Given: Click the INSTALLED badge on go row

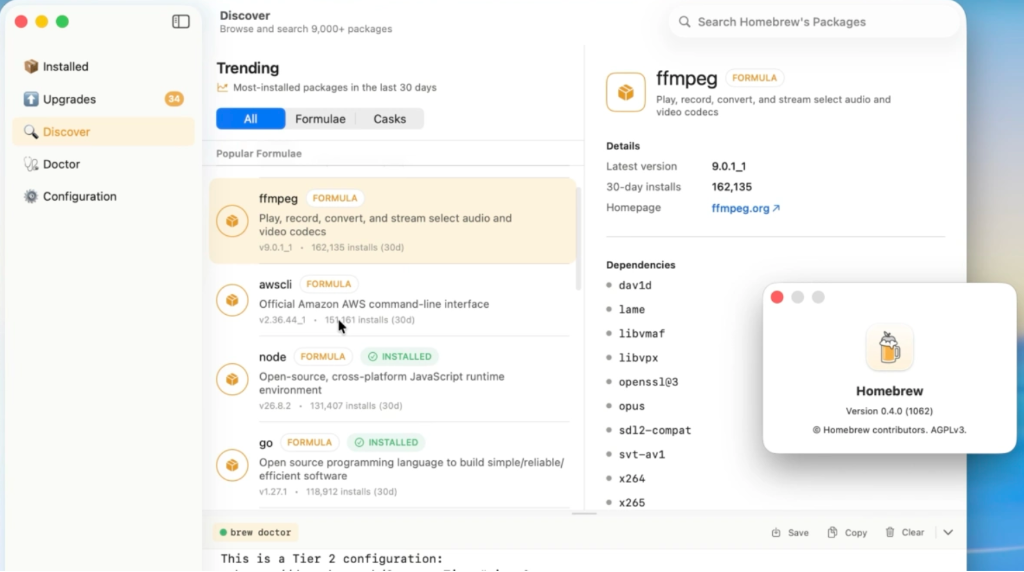Looking at the screenshot, I should tap(386, 442).
